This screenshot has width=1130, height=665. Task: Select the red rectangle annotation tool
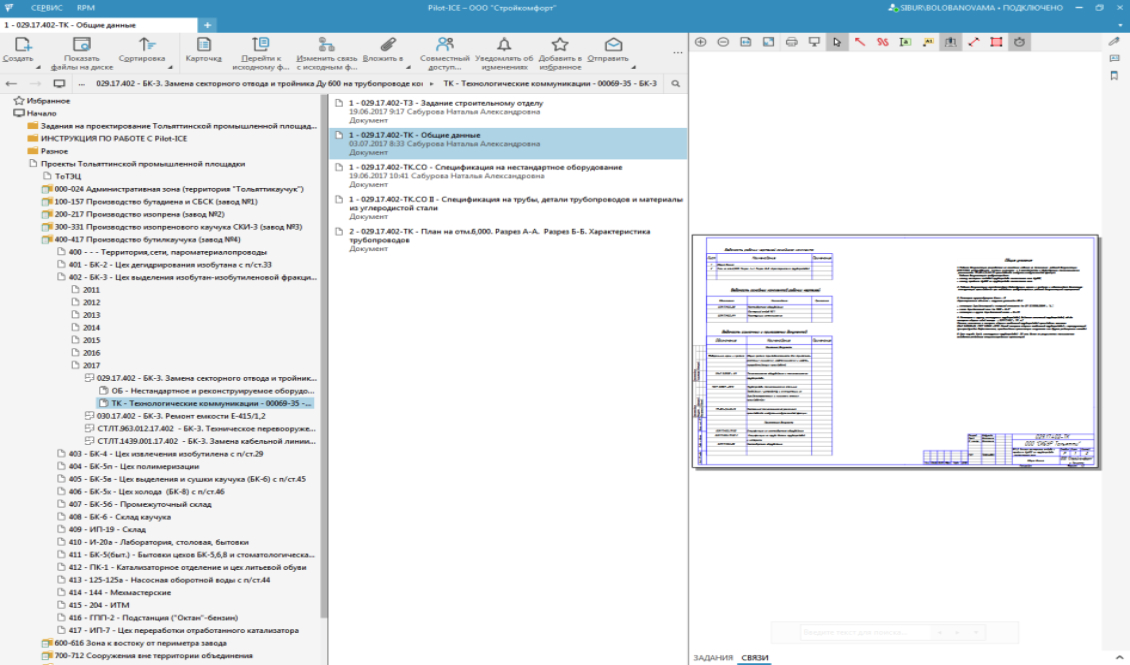[996, 42]
